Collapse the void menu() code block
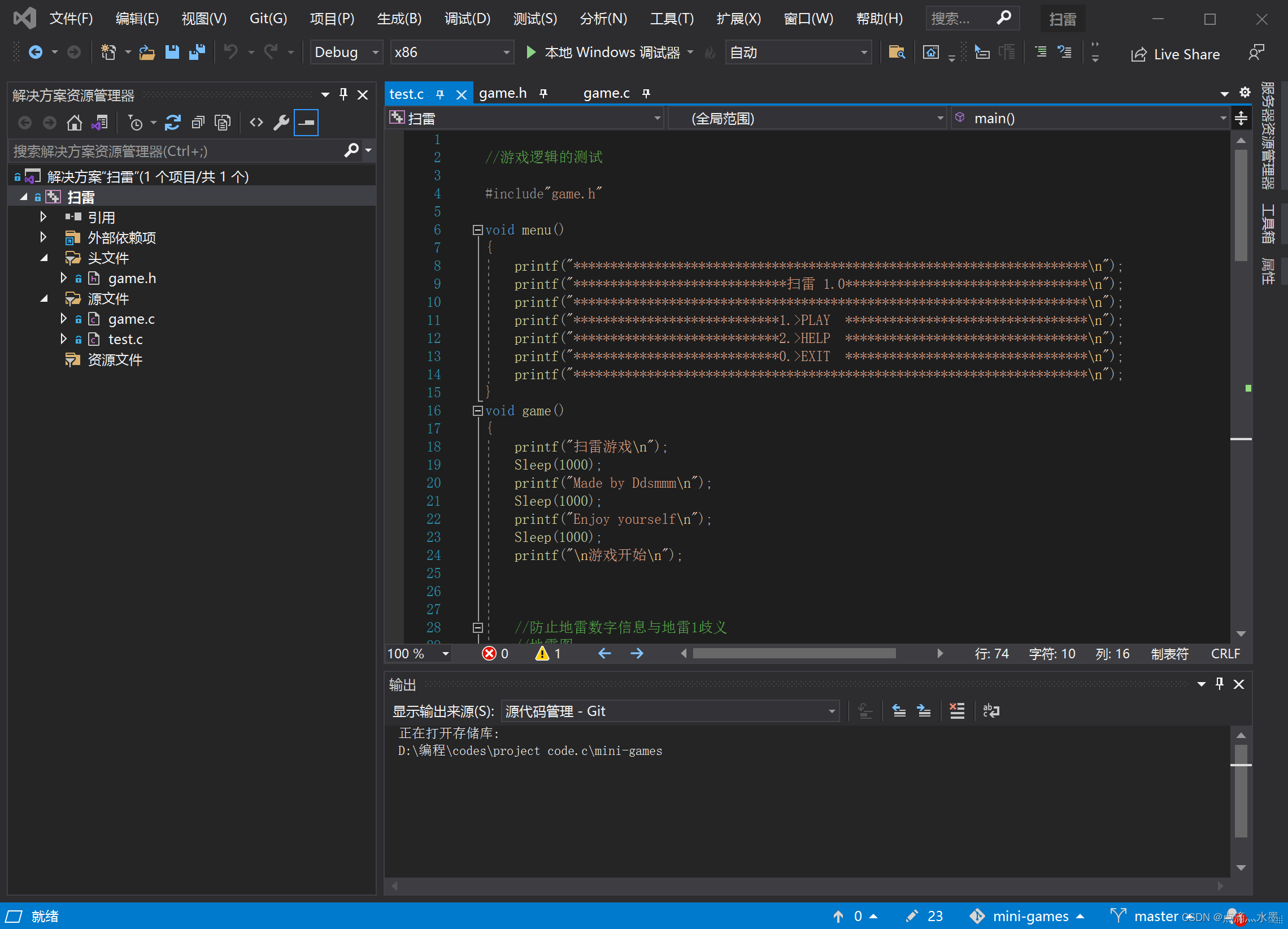The height and width of the screenshot is (929, 1288). 477,230
